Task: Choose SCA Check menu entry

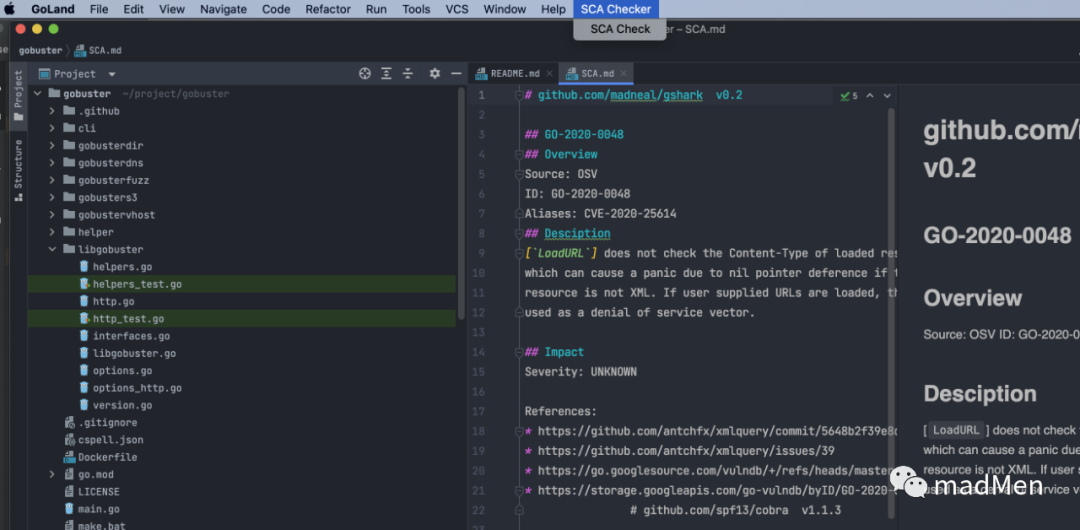Action: 620,29
